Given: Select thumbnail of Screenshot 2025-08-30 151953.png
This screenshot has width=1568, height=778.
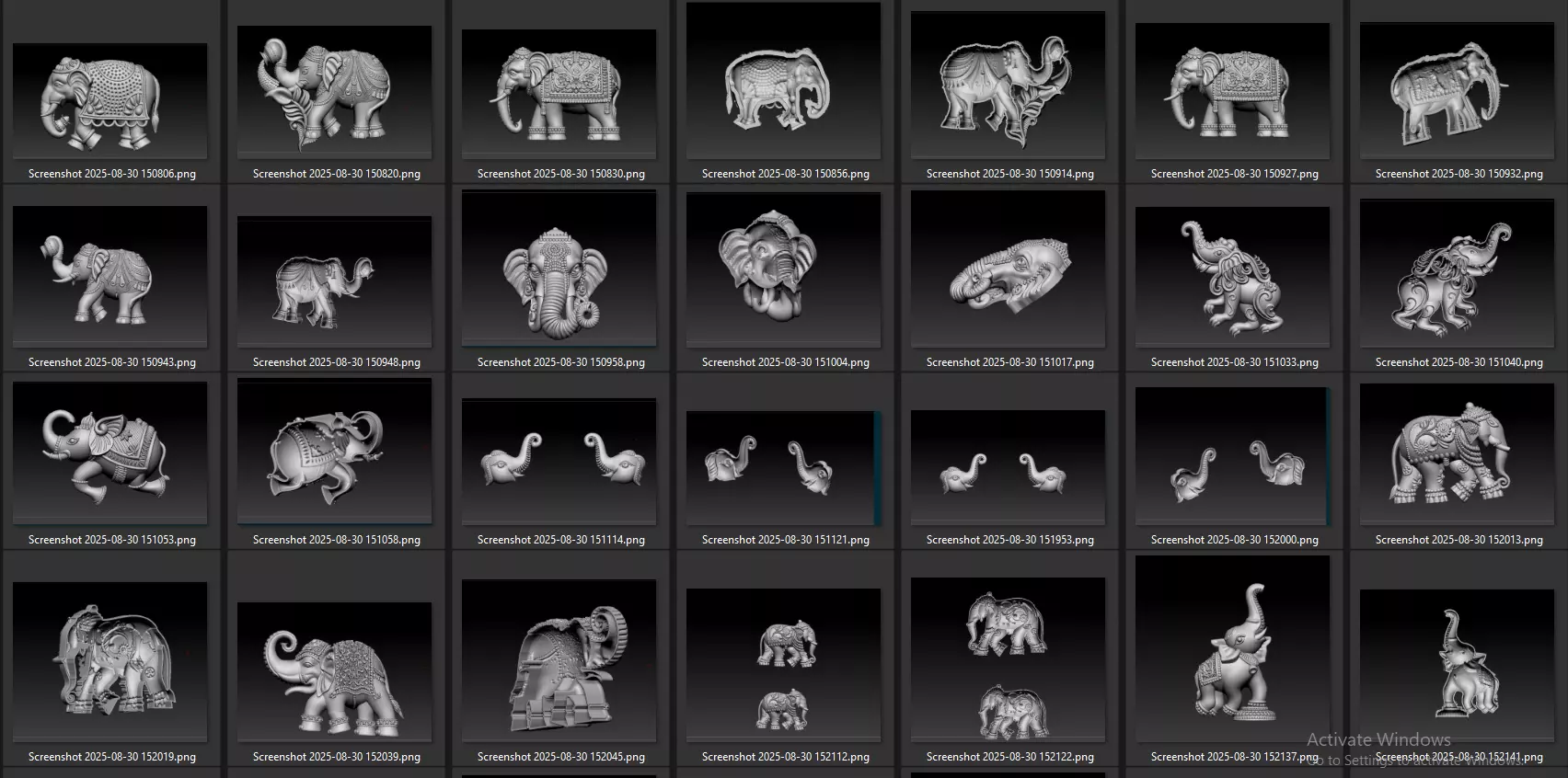Looking at the screenshot, I should pos(1009,467).
